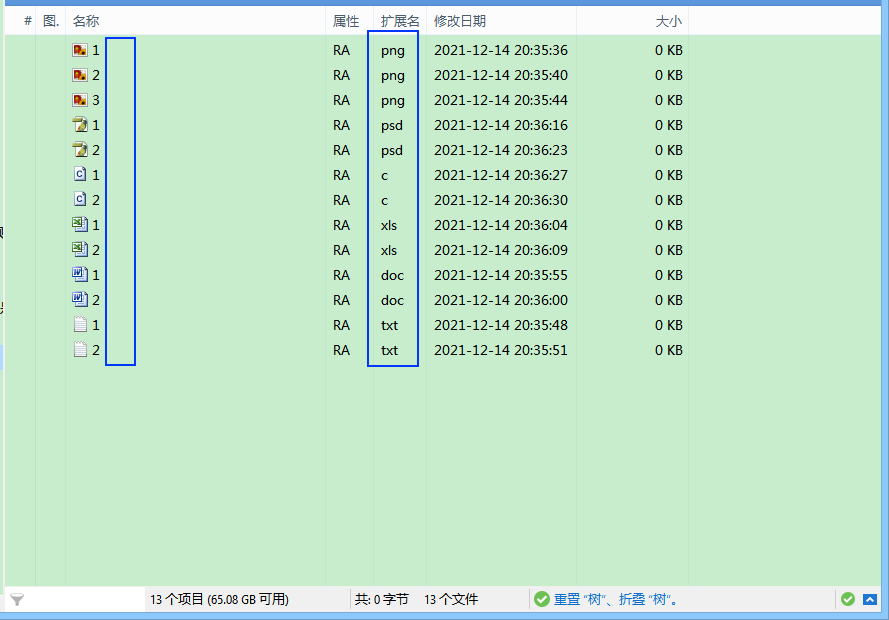Click the text file icon of file 1 txt

[x=80, y=325]
